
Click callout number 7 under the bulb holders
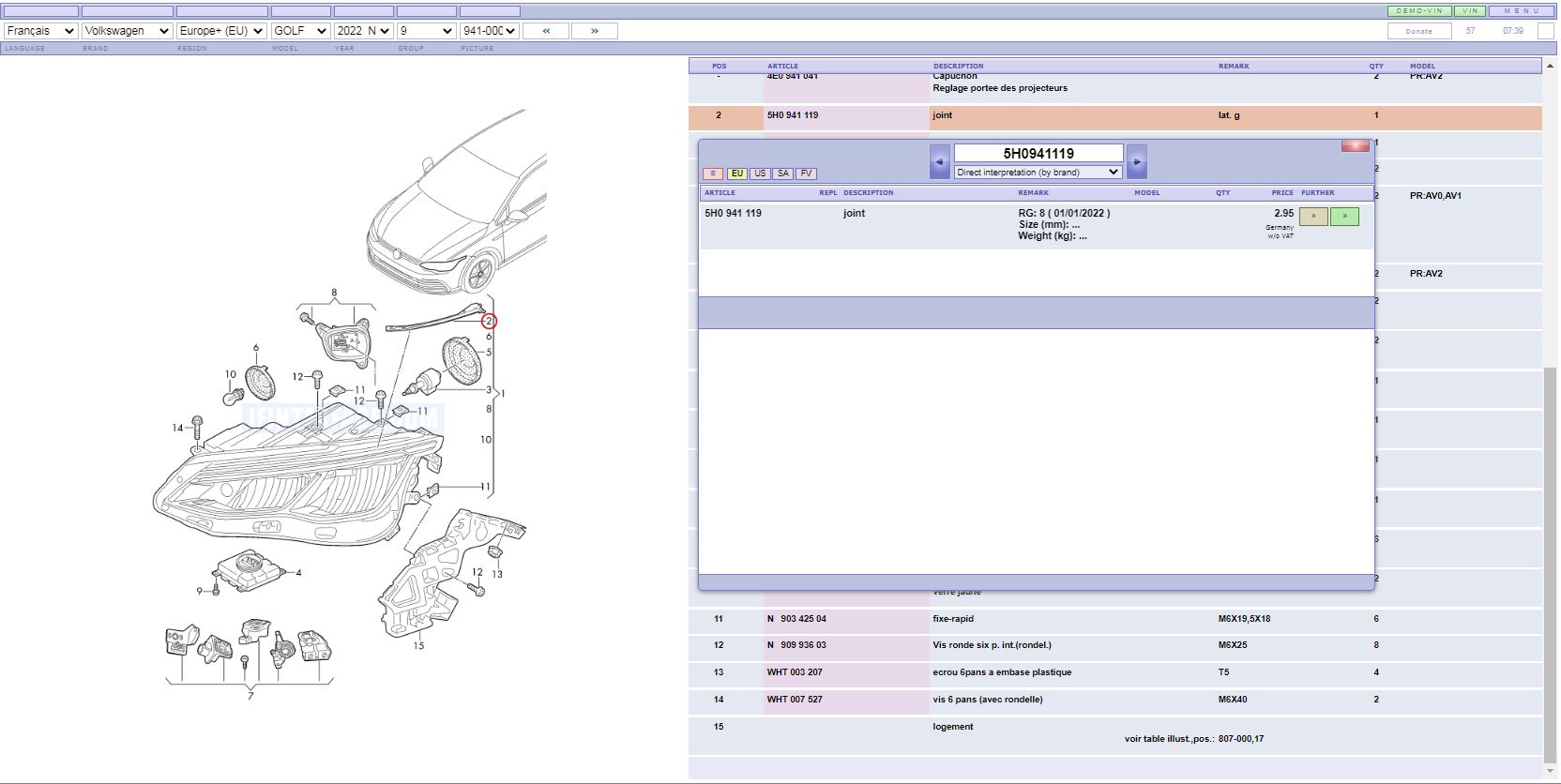[x=250, y=696]
